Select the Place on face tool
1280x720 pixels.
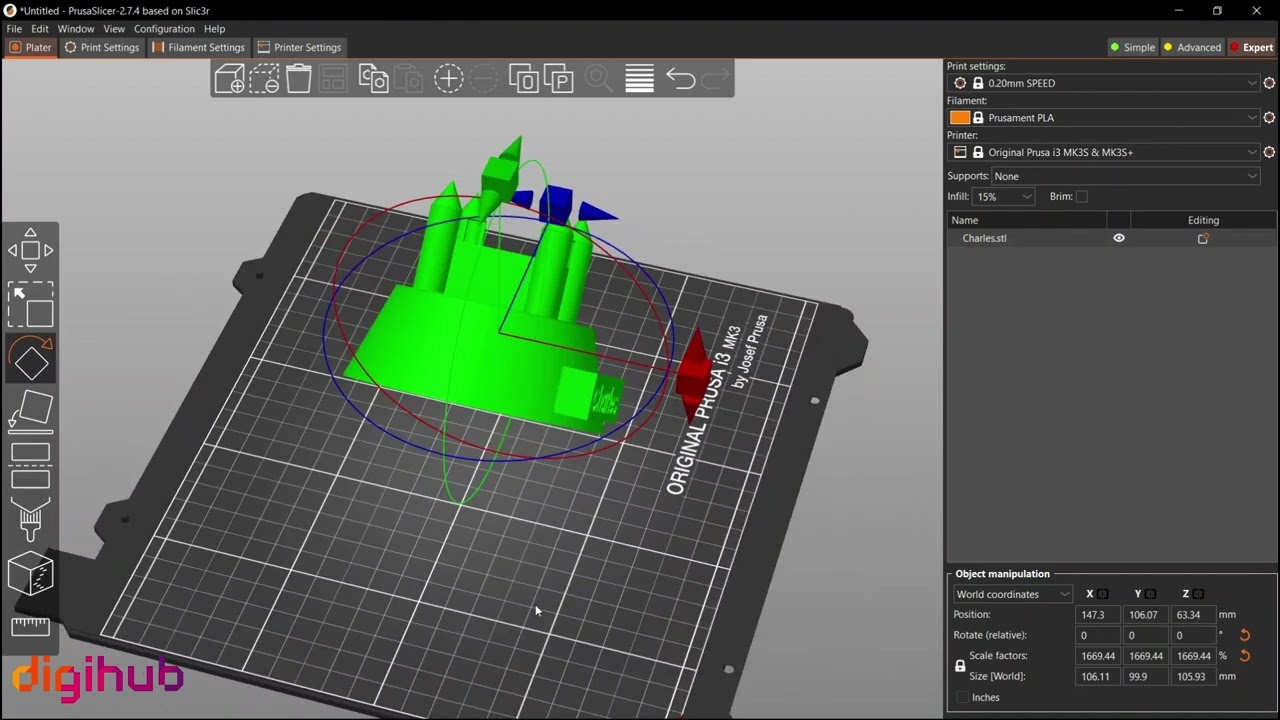tap(30, 412)
